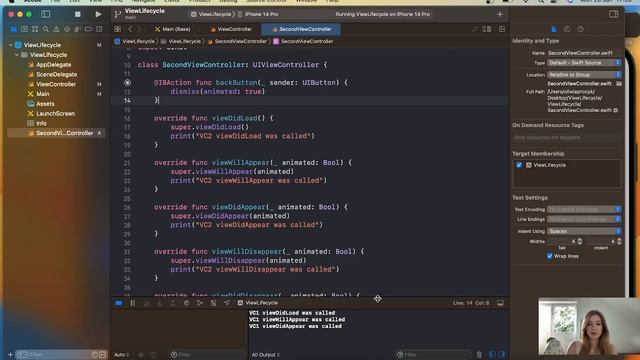Viewport: 640px width, 360px height.
Task: Pause program execution in debug bar
Action: coord(133,303)
